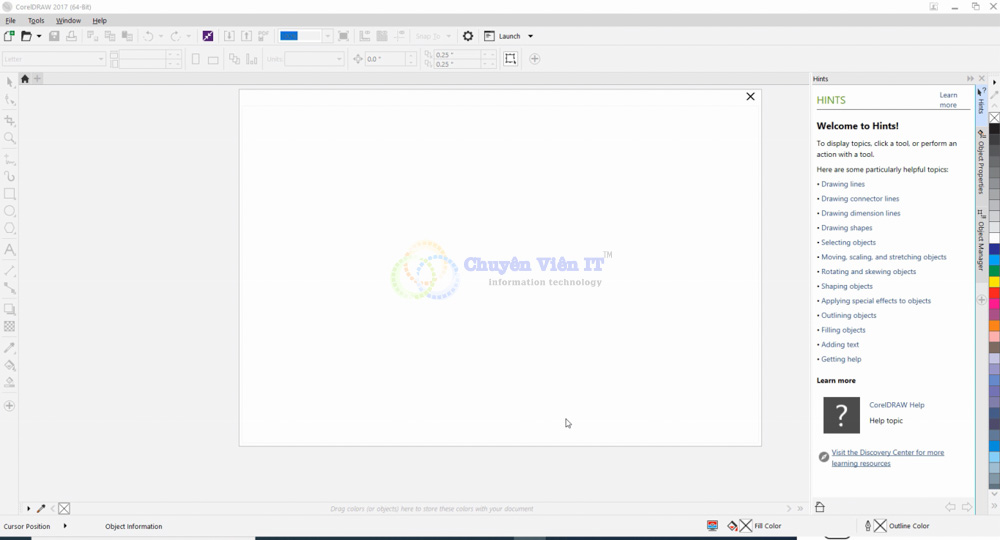
Task: Select the Pick tool in toolbox
Action: click(10, 82)
